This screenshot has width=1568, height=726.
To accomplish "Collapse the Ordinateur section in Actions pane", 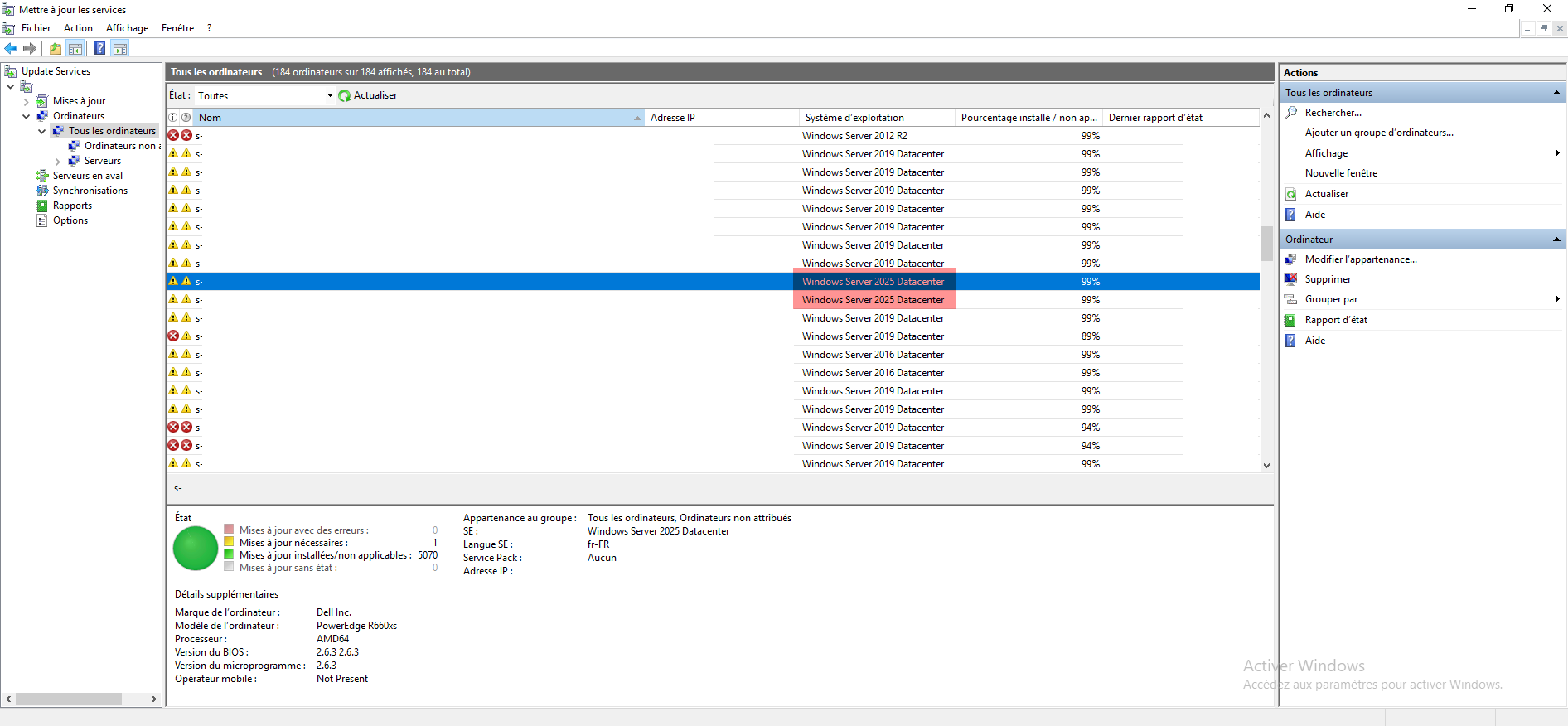I will [x=1556, y=240].
